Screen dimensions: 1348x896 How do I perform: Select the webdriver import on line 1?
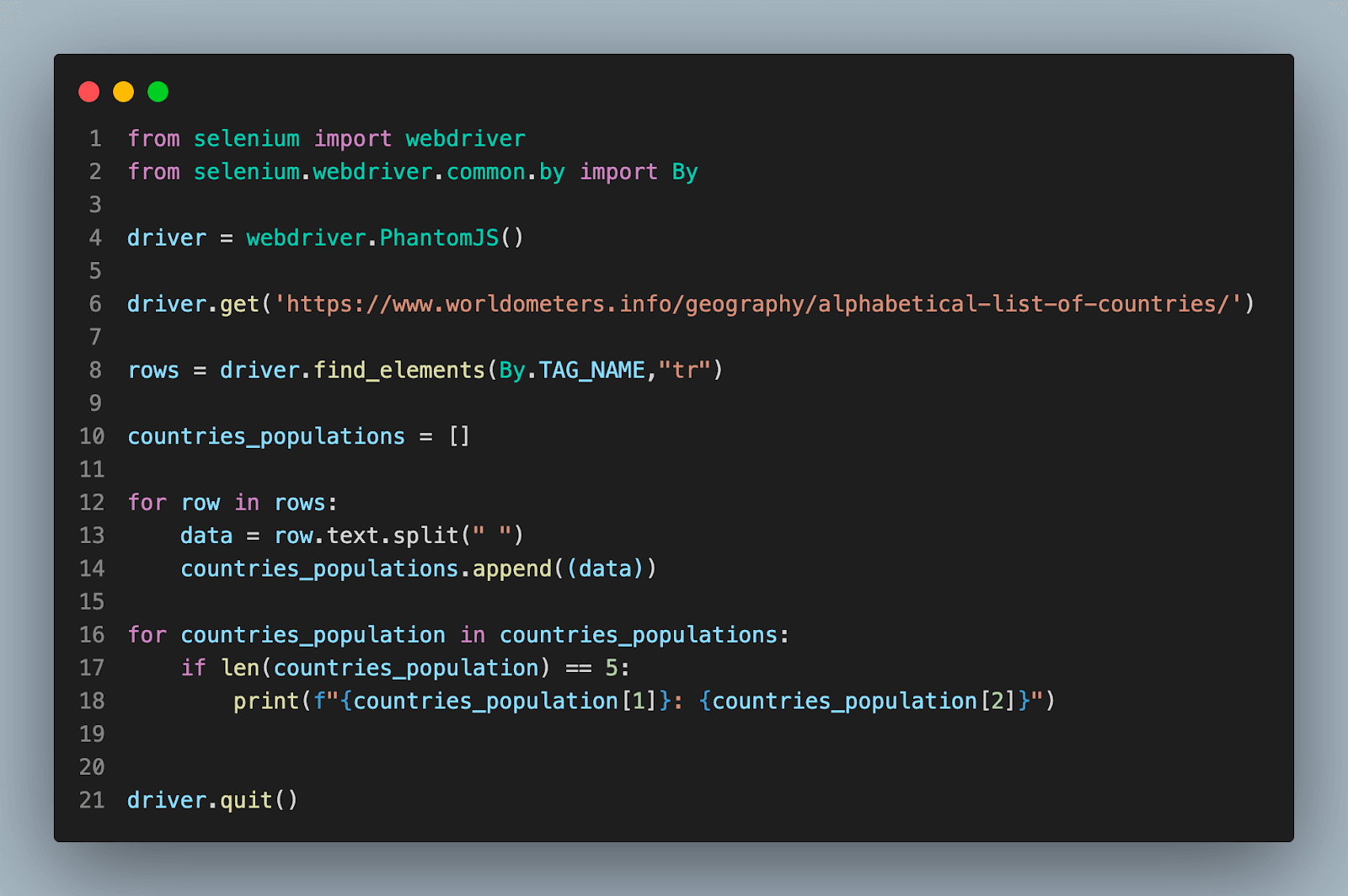465,138
